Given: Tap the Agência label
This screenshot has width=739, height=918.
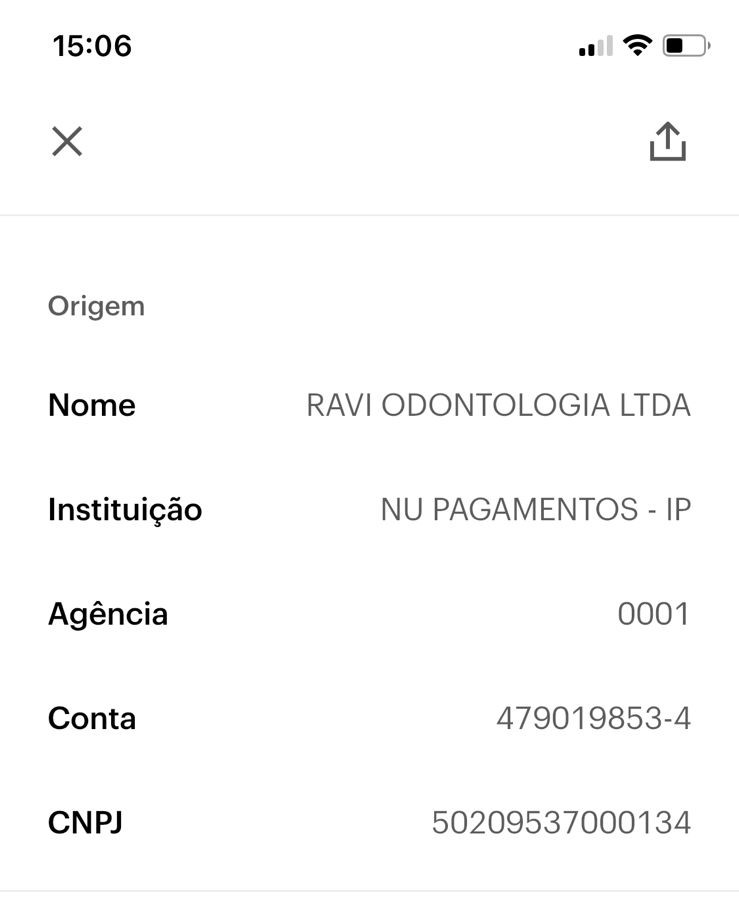Looking at the screenshot, I should [108, 613].
